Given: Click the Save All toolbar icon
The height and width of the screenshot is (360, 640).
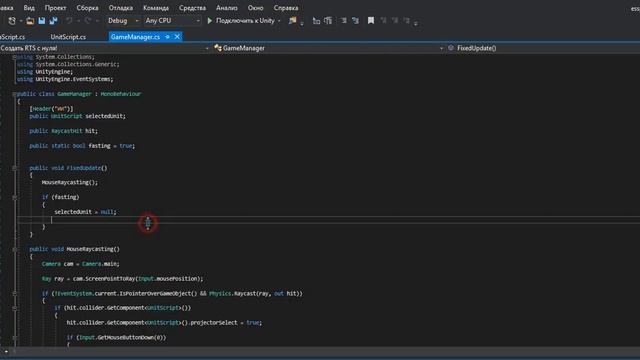Looking at the screenshot, I should tap(53, 21).
